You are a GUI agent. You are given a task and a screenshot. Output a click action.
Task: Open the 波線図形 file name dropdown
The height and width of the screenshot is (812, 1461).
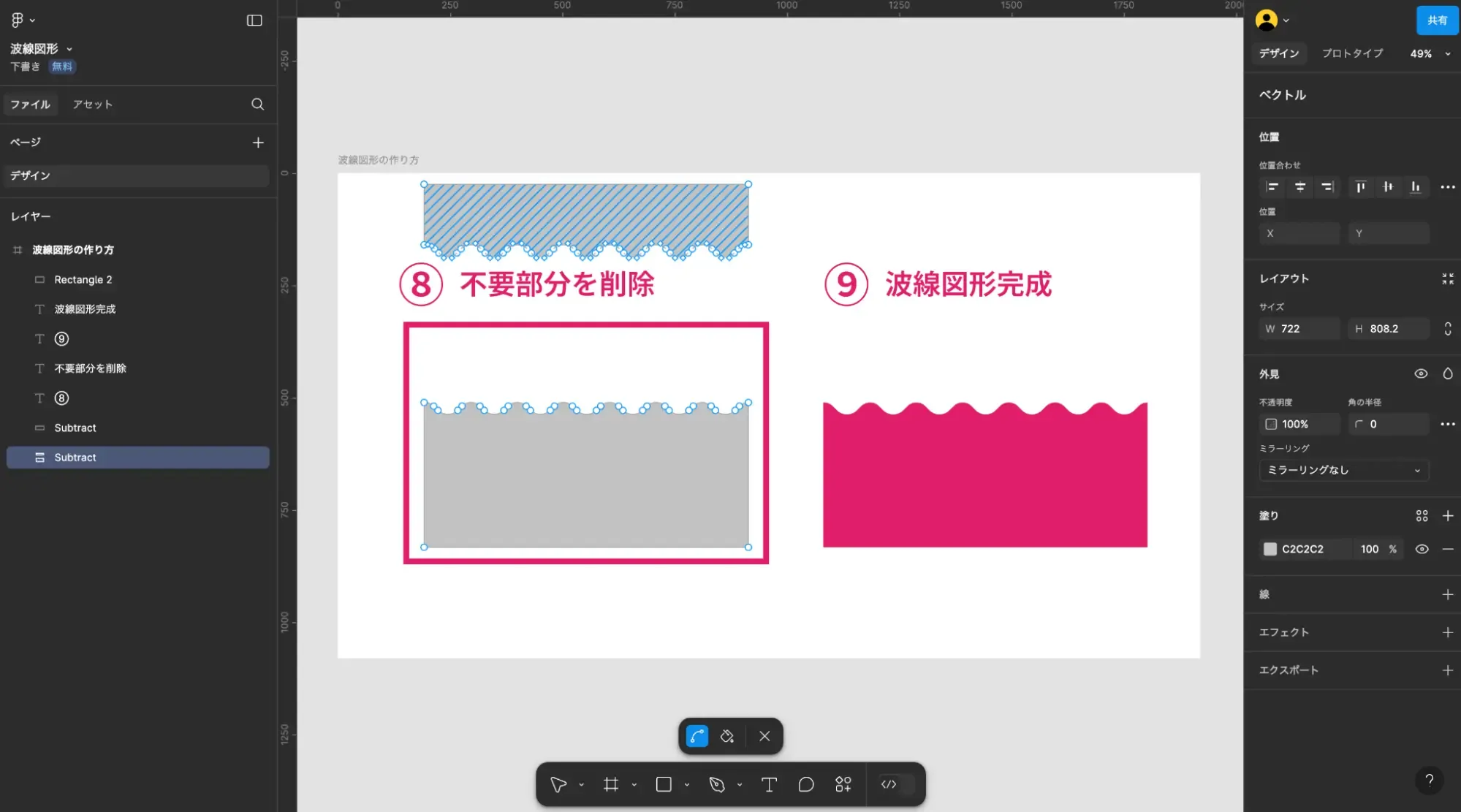tap(41, 49)
